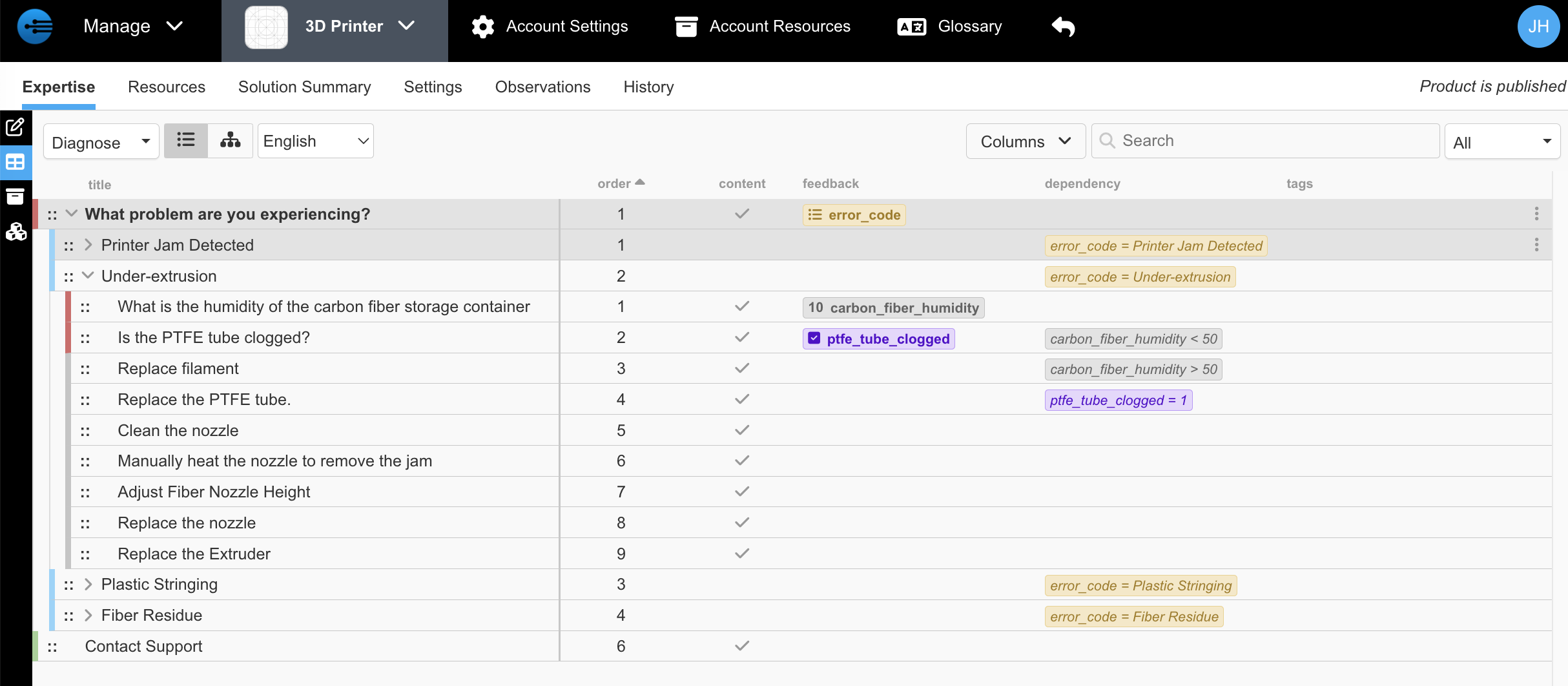The image size is (1568, 686).
Task: Toggle content checkmark for Contact Support
Action: [x=742, y=646]
